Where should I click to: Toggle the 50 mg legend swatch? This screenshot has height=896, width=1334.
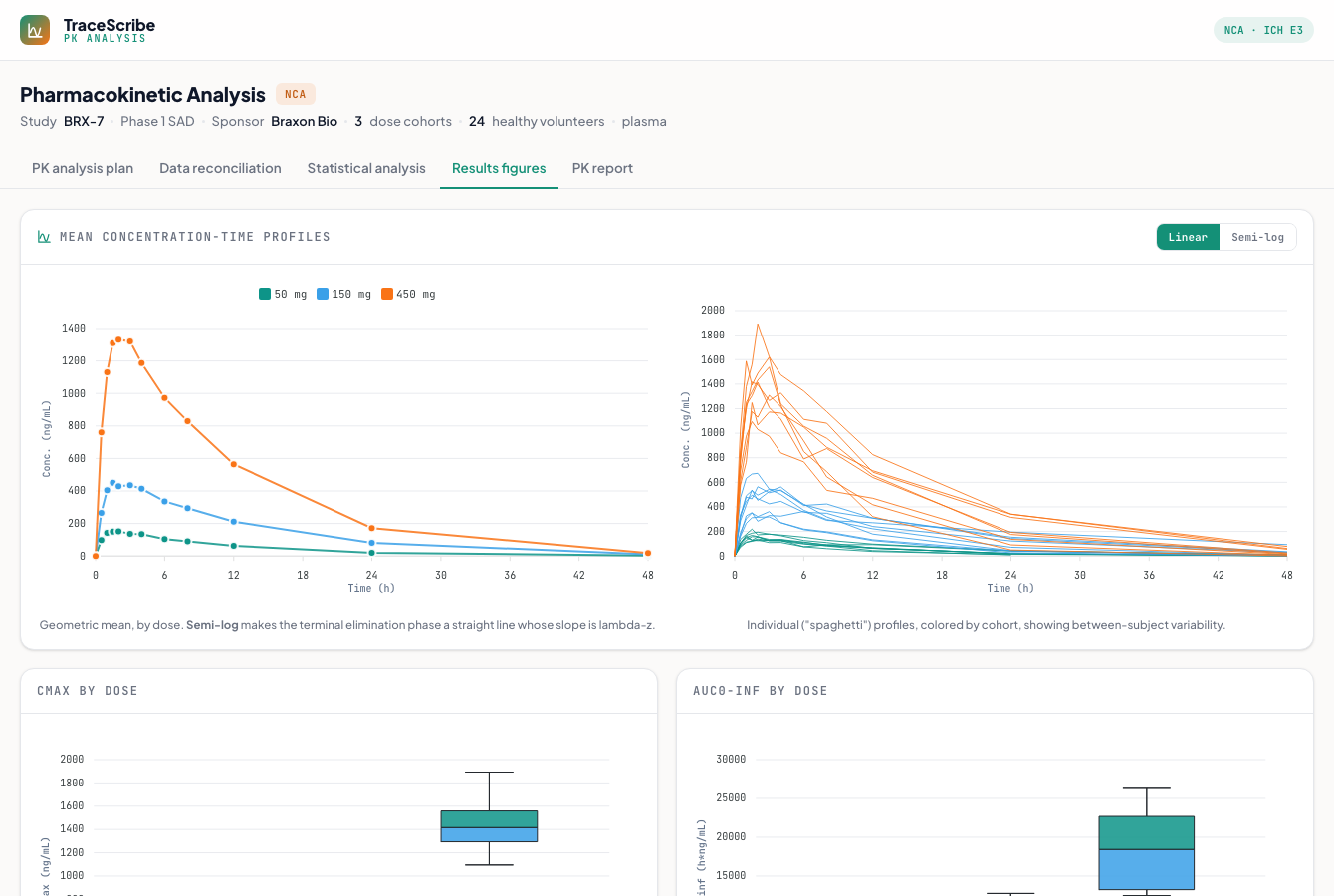click(265, 294)
